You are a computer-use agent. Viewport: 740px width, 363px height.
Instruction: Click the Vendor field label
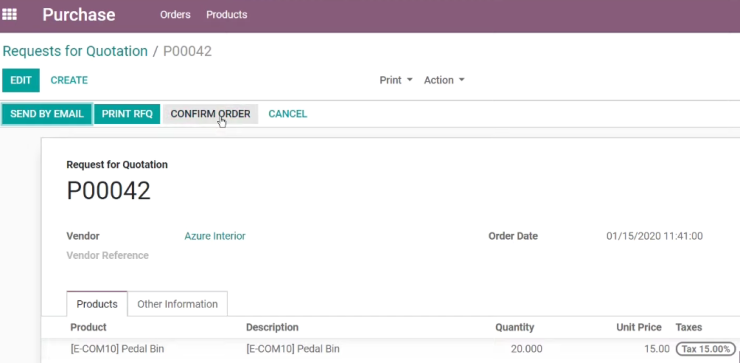coord(83,236)
